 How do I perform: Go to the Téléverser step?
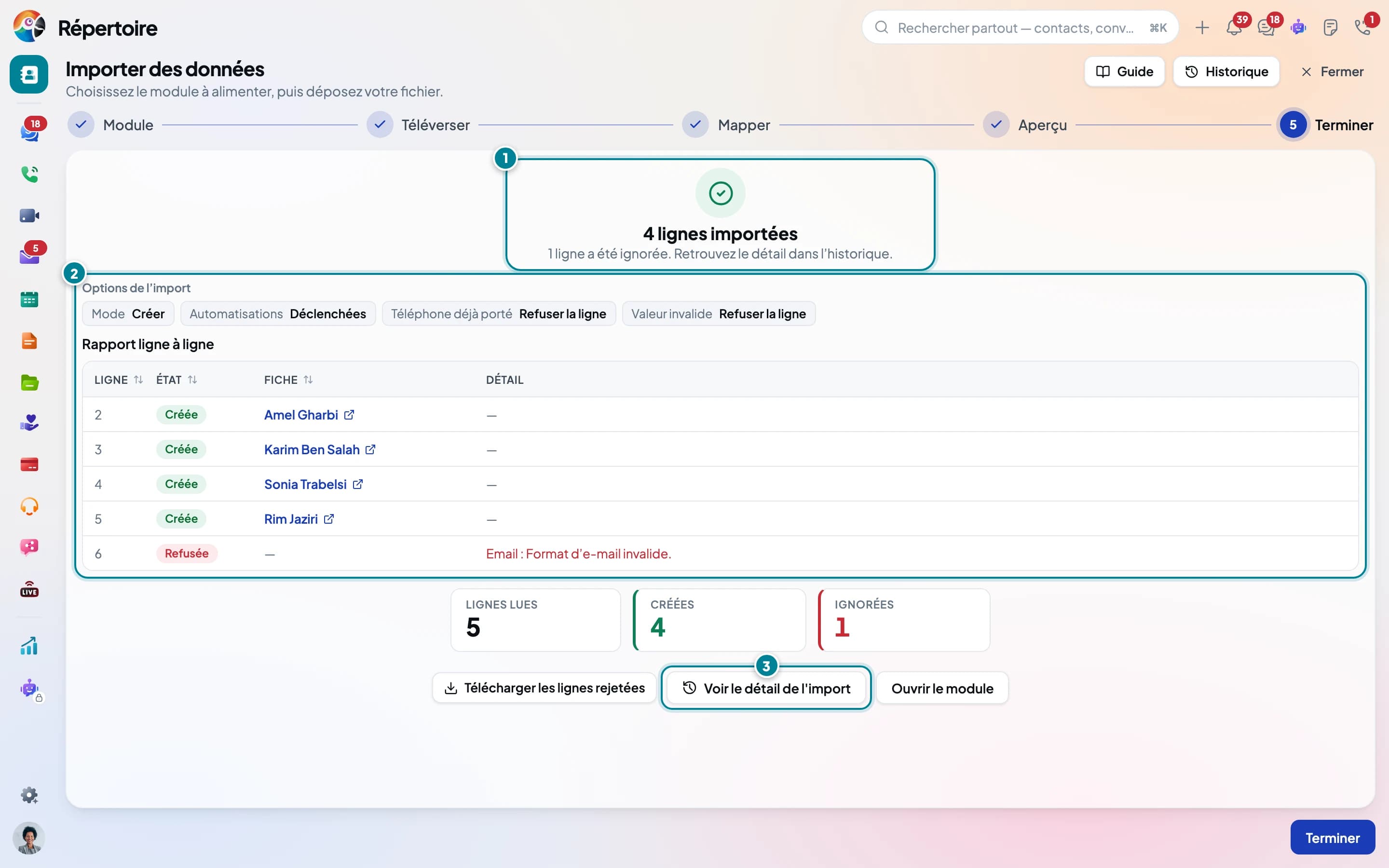click(419, 124)
